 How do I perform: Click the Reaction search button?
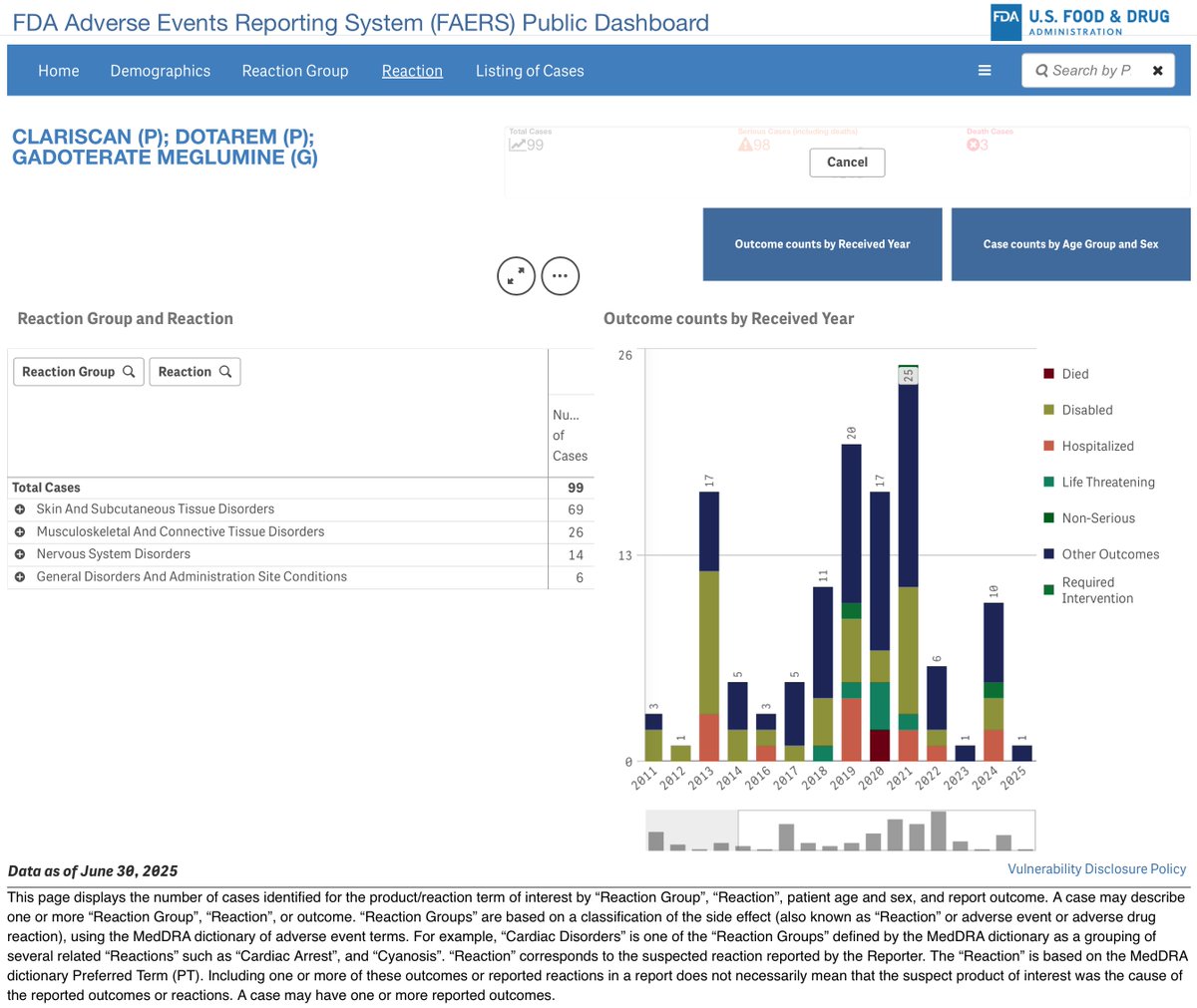195,372
